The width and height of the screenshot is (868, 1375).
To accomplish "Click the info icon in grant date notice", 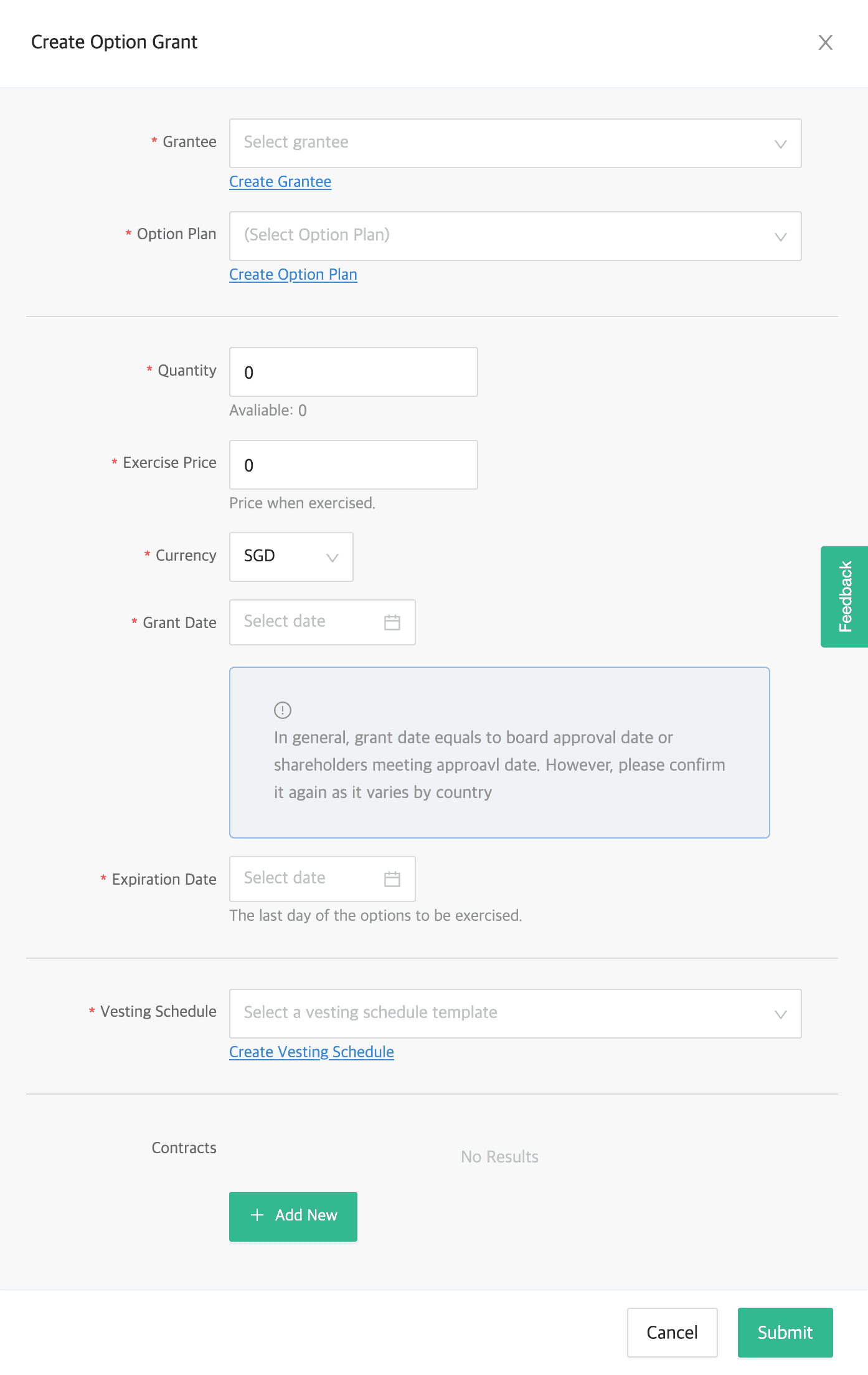I will 283,710.
